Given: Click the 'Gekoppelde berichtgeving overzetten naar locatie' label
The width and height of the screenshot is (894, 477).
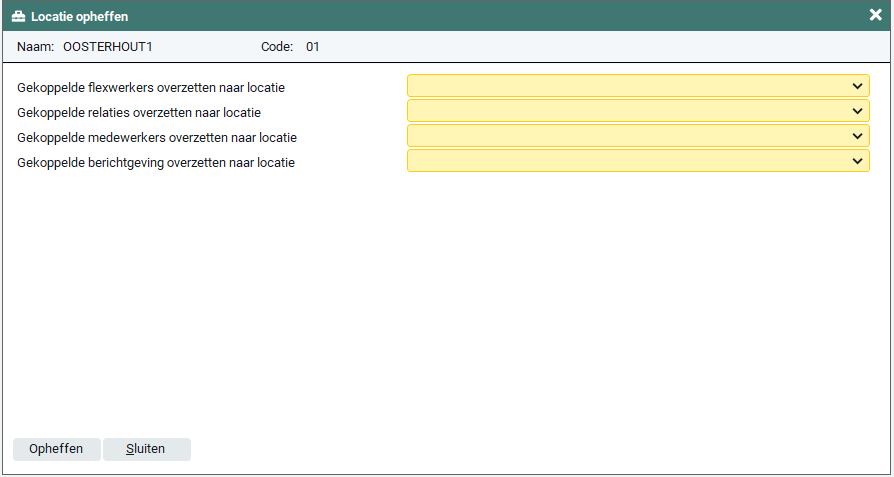Looking at the screenshot, I should click(x=156, y=162).
